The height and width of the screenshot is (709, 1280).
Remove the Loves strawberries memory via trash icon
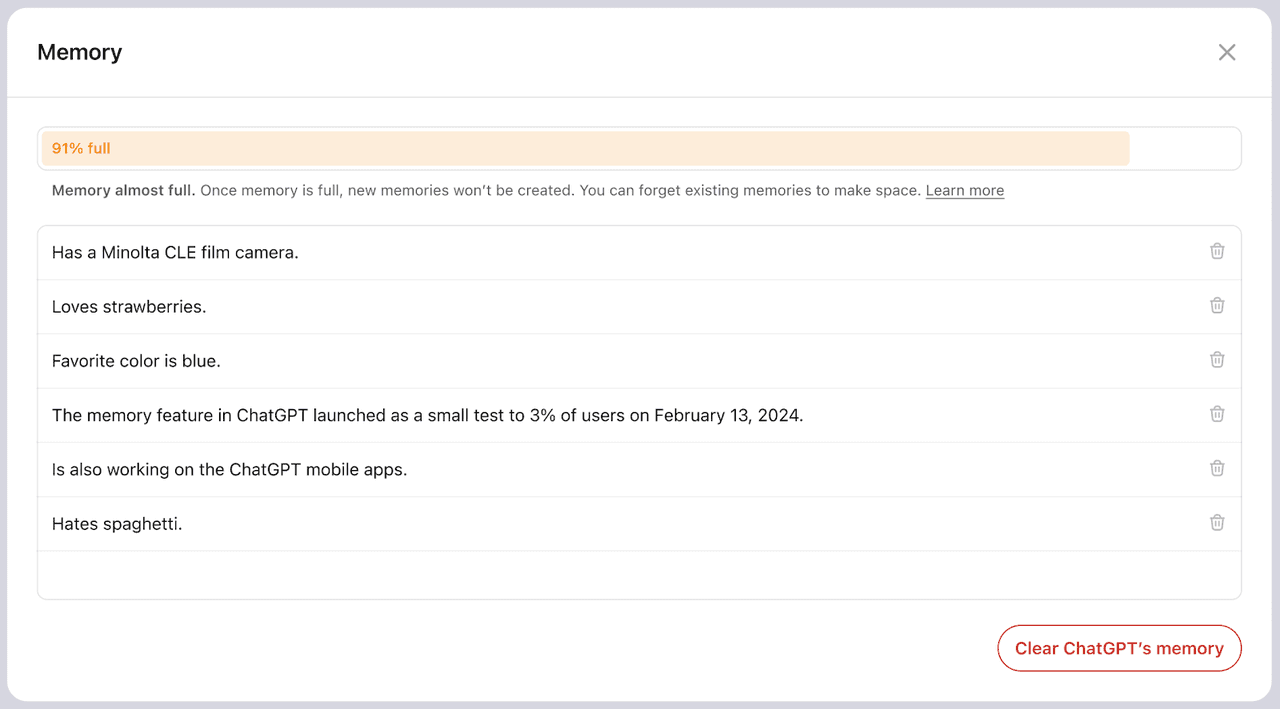(1217, 305)
